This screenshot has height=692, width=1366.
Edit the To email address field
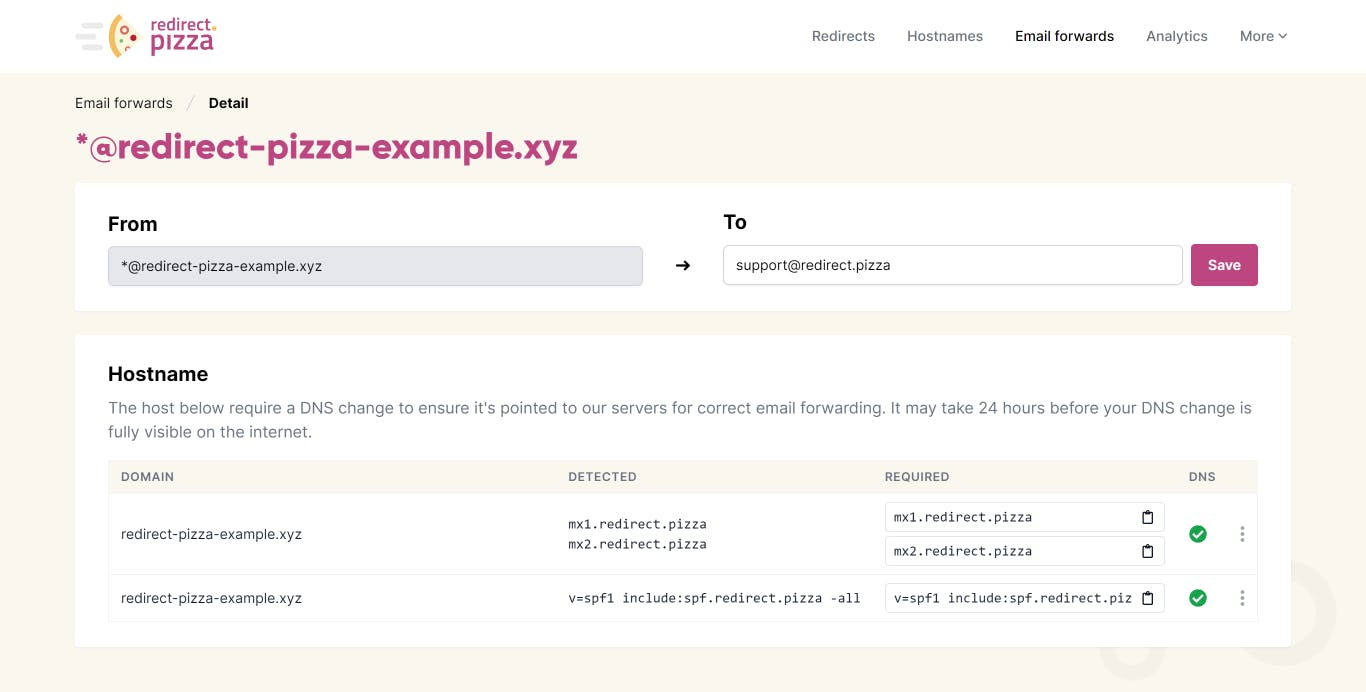pos(951,265)
